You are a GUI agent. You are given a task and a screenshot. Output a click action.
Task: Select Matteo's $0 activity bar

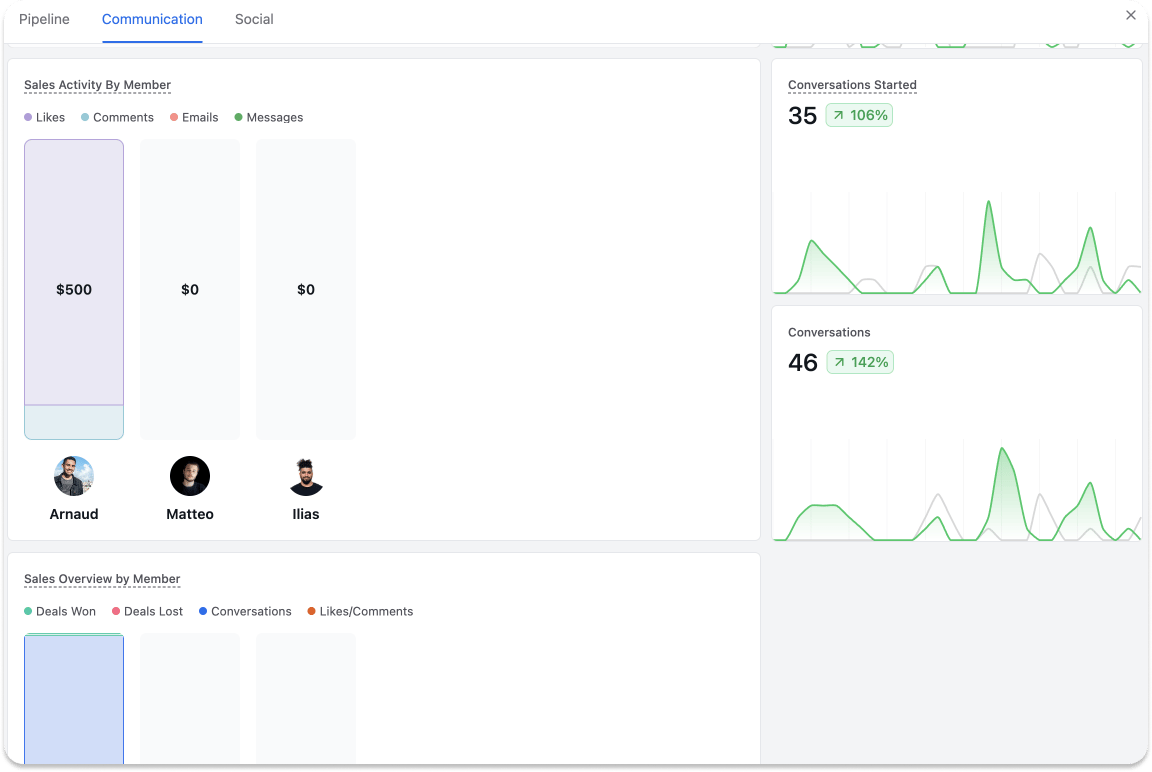point(190,289)
